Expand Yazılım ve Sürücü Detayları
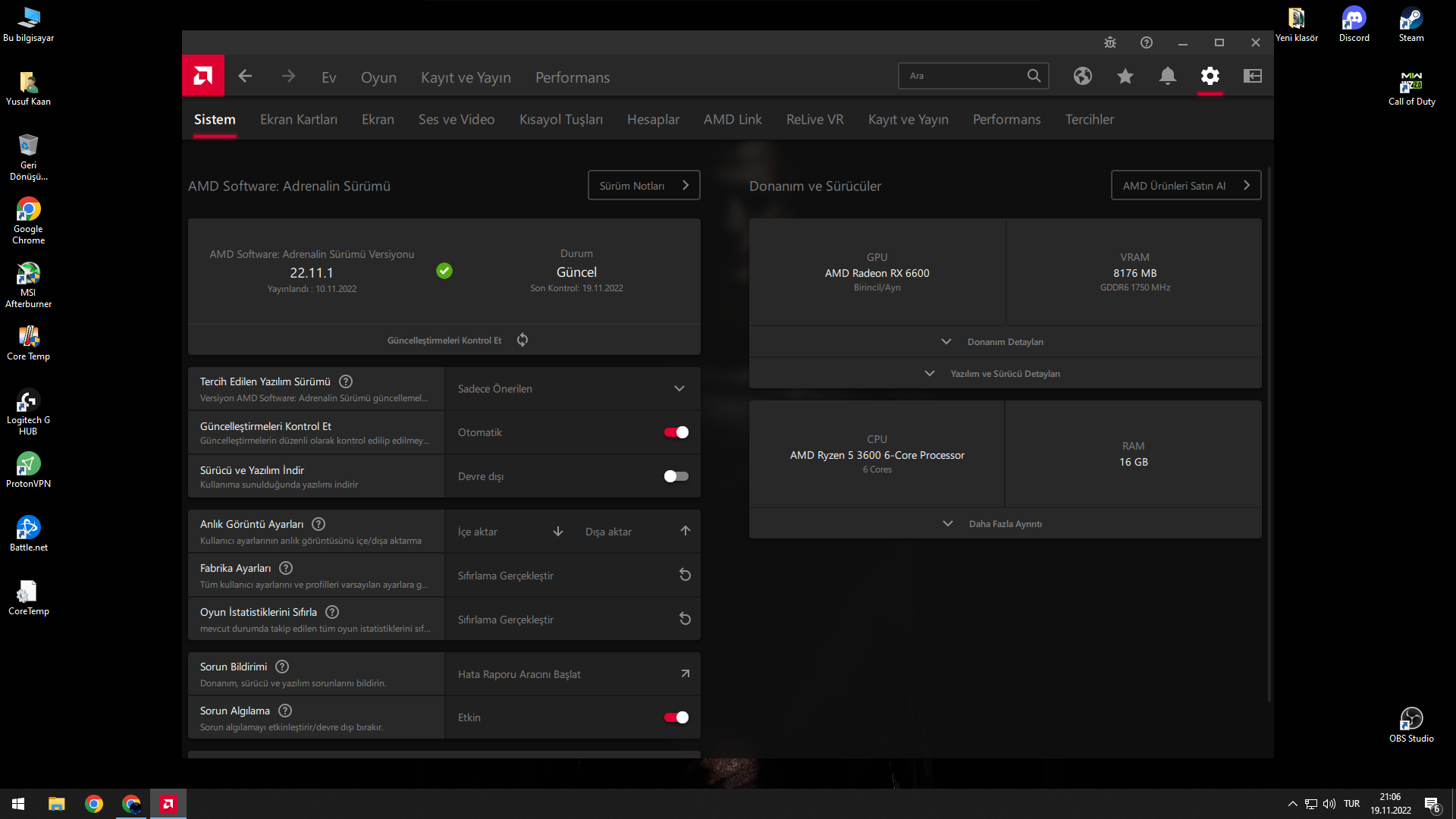Screen dimensions: 1456x819 pos(1005,374)
